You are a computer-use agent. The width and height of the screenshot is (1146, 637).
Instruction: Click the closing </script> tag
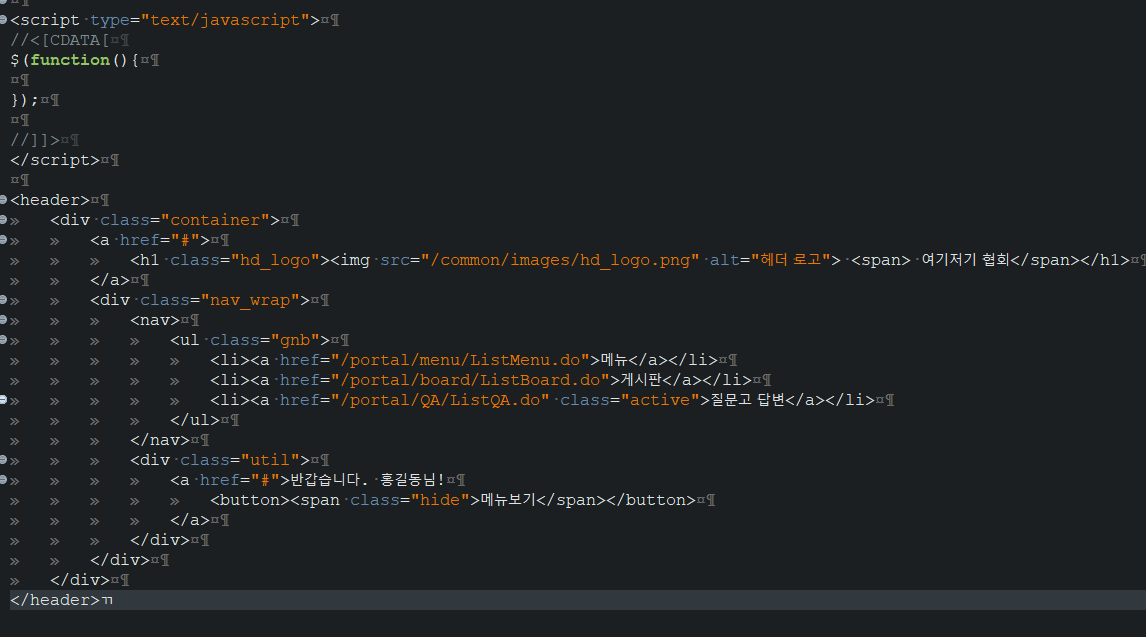point(55,160)
